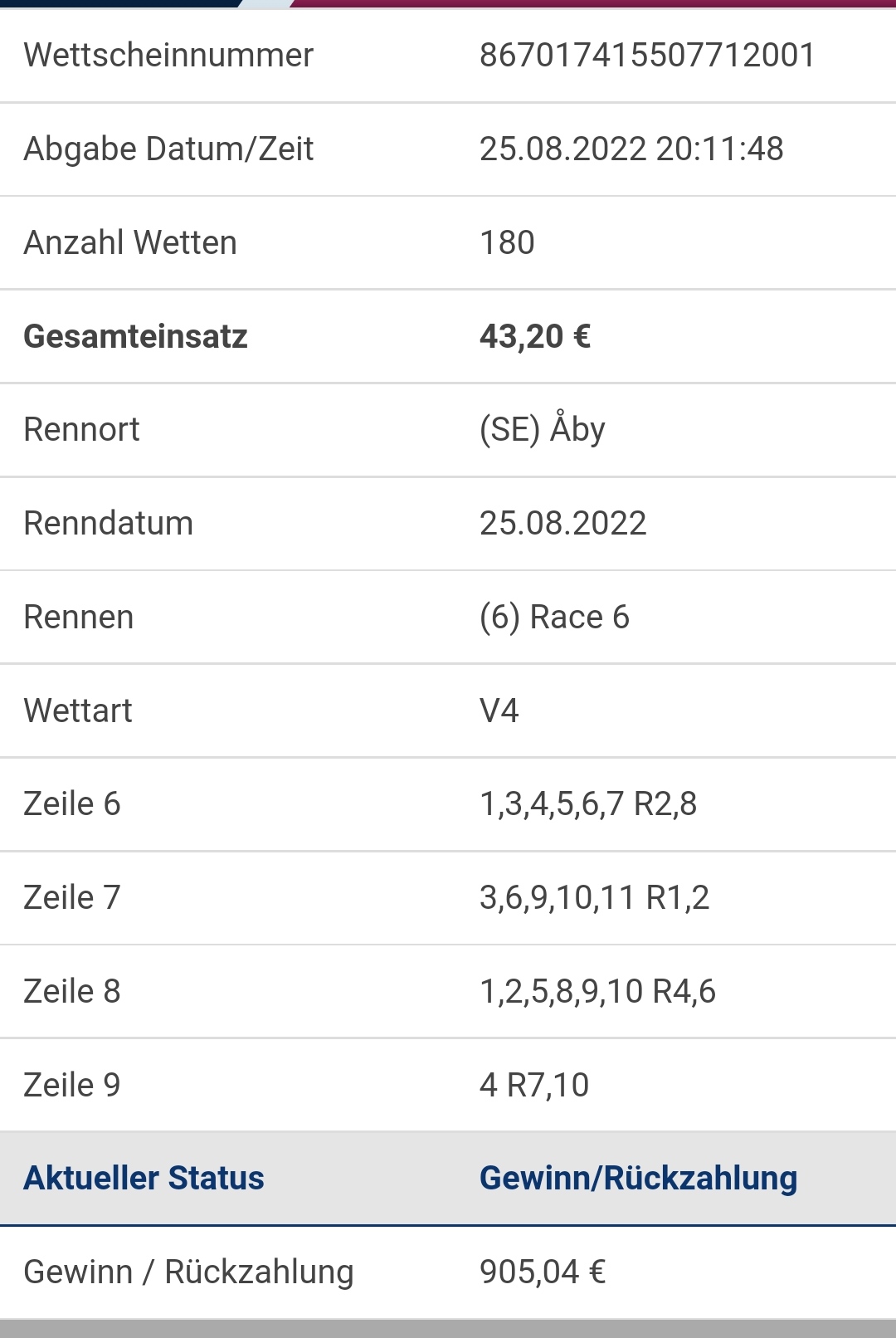This screenshot has width=896, height=1338.
Task: Tap the Gesamteinsatz amount 43,20 €
Action: click(535, 336)
